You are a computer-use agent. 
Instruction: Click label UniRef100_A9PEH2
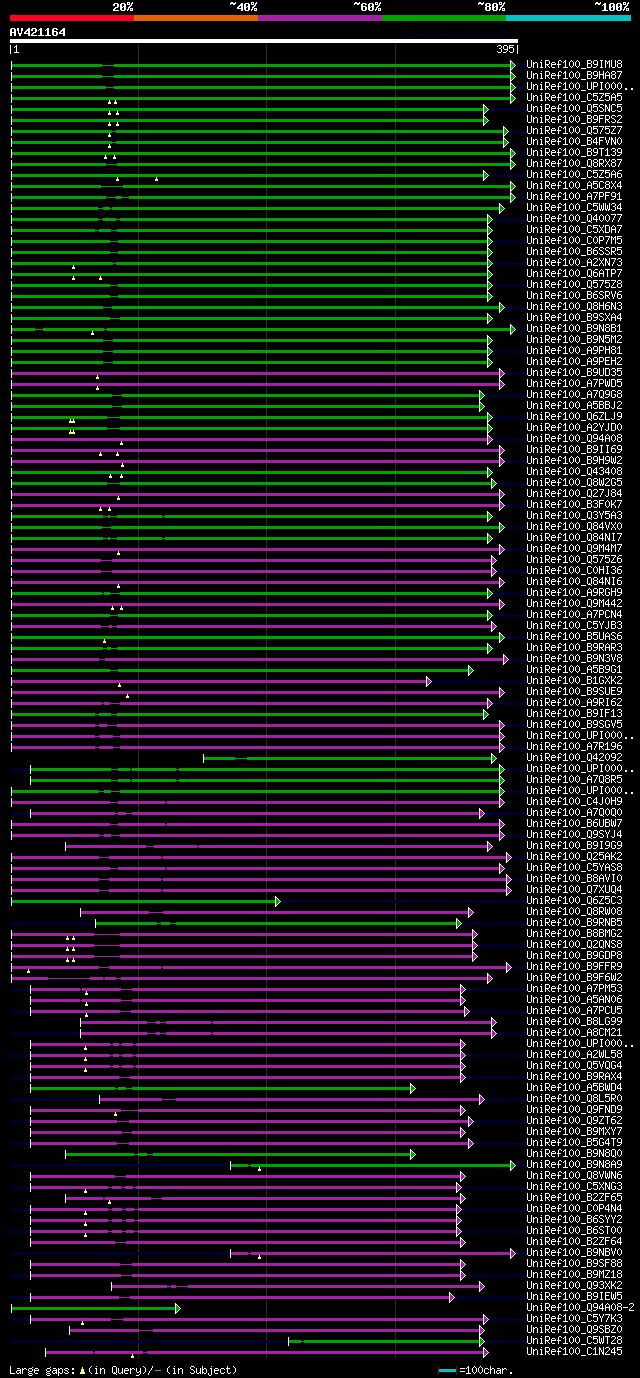pyautogui.click(x=574, y=361)
